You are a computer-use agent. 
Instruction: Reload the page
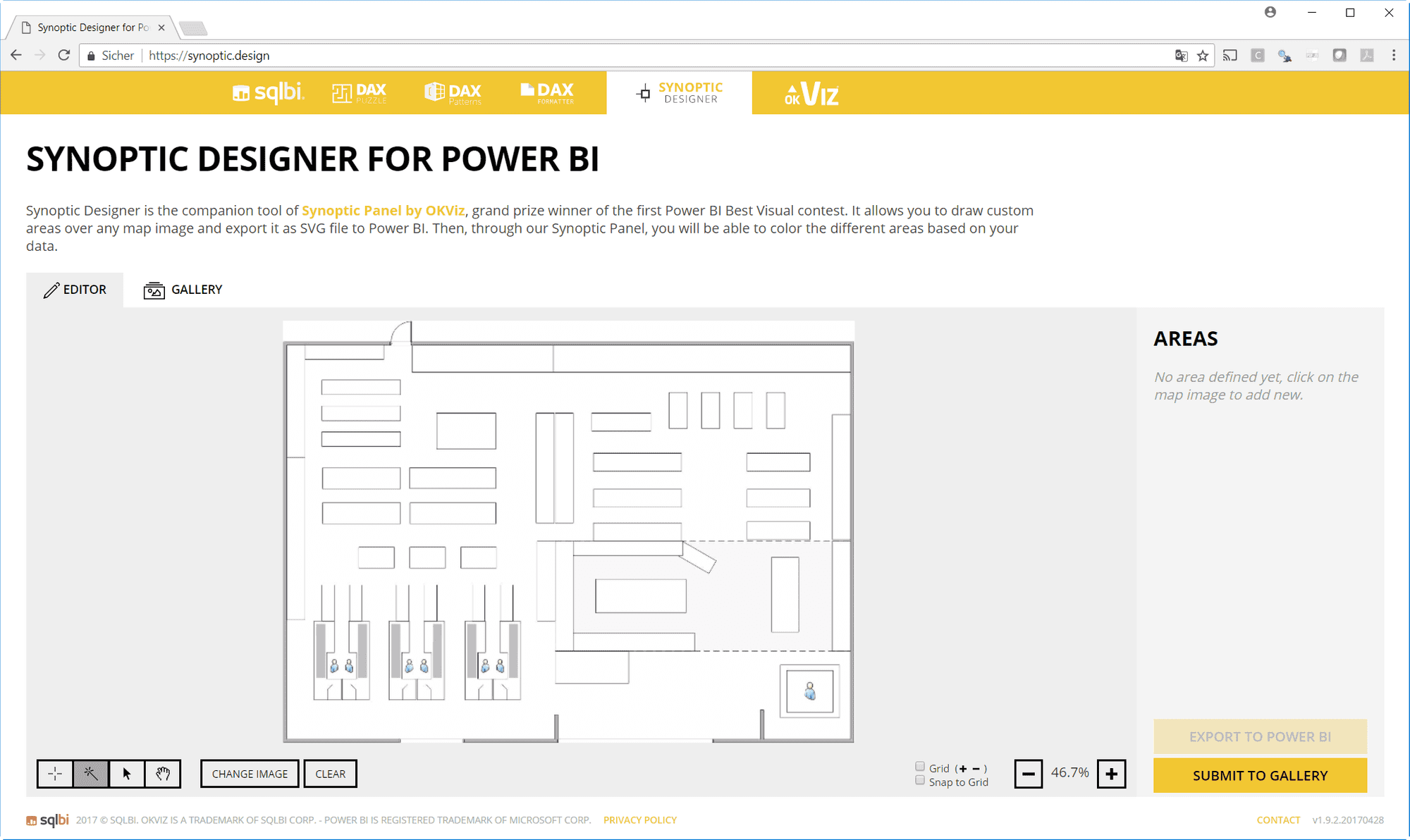tap(64, 55)
